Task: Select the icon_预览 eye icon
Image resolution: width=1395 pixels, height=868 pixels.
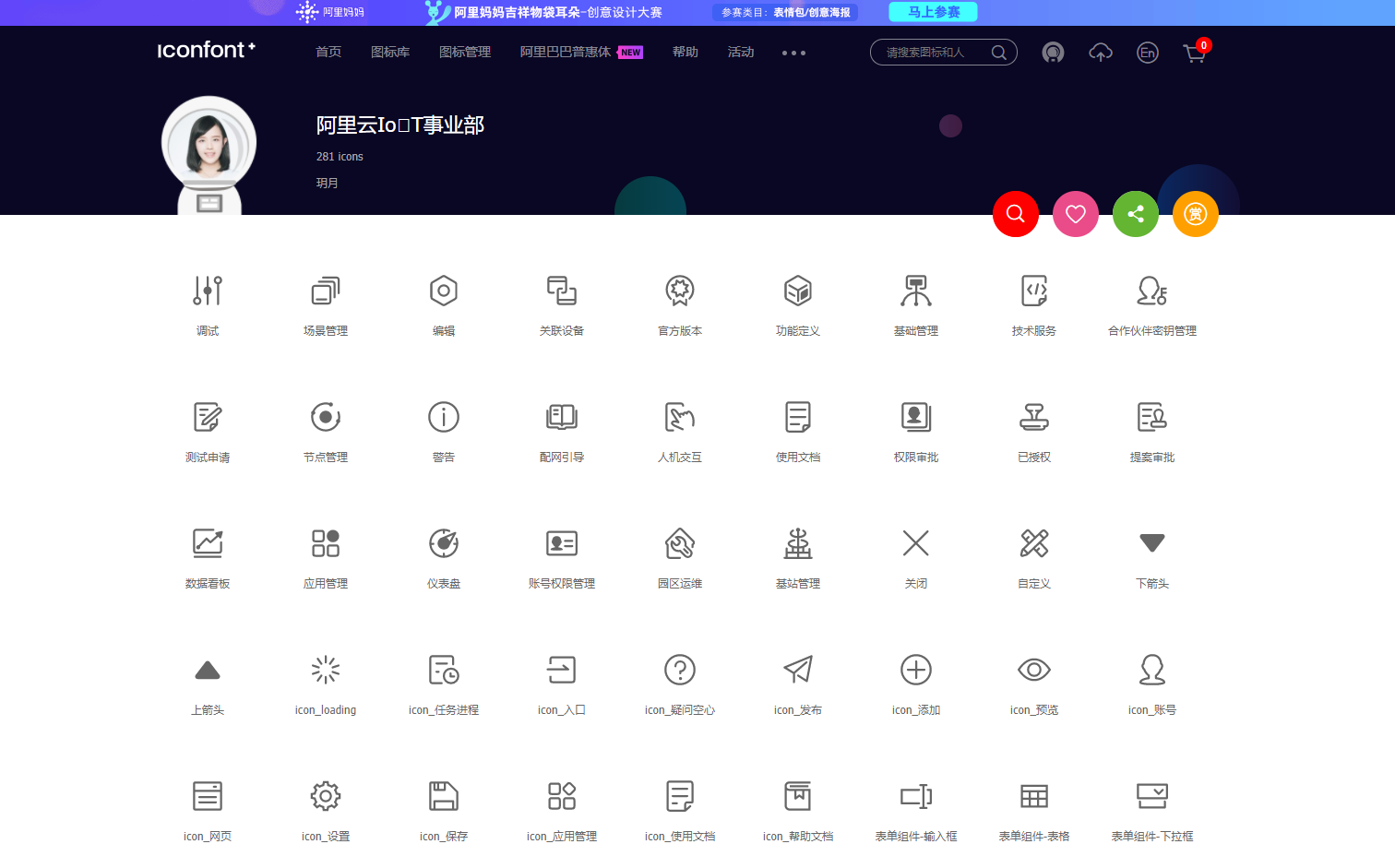Action: coord(1033,670)
